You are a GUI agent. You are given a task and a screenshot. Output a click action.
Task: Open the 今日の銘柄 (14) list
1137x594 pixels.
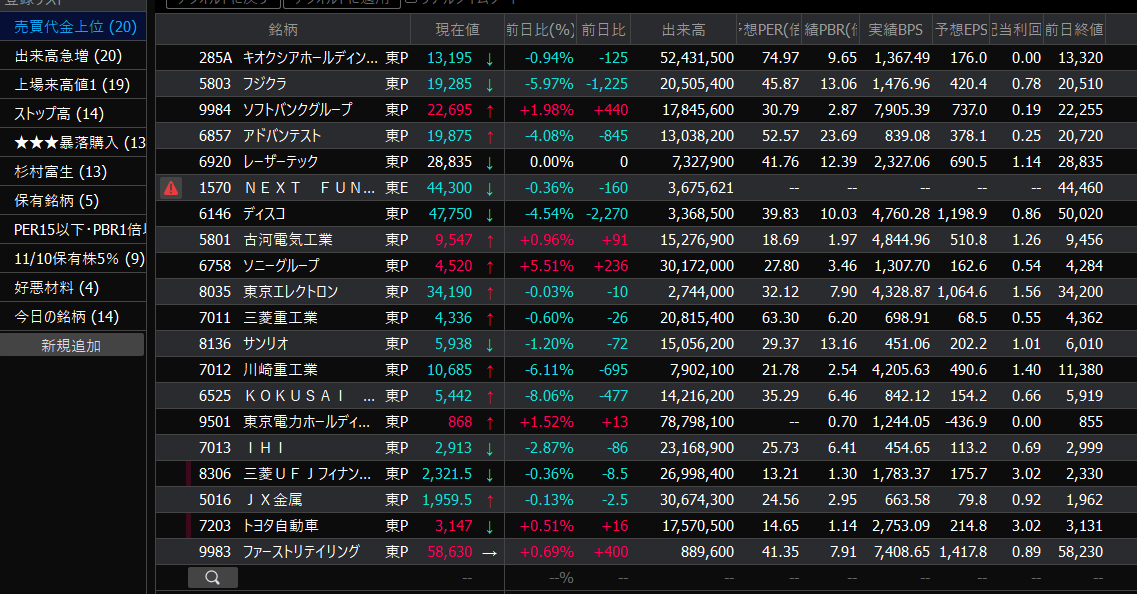(67, 317)
